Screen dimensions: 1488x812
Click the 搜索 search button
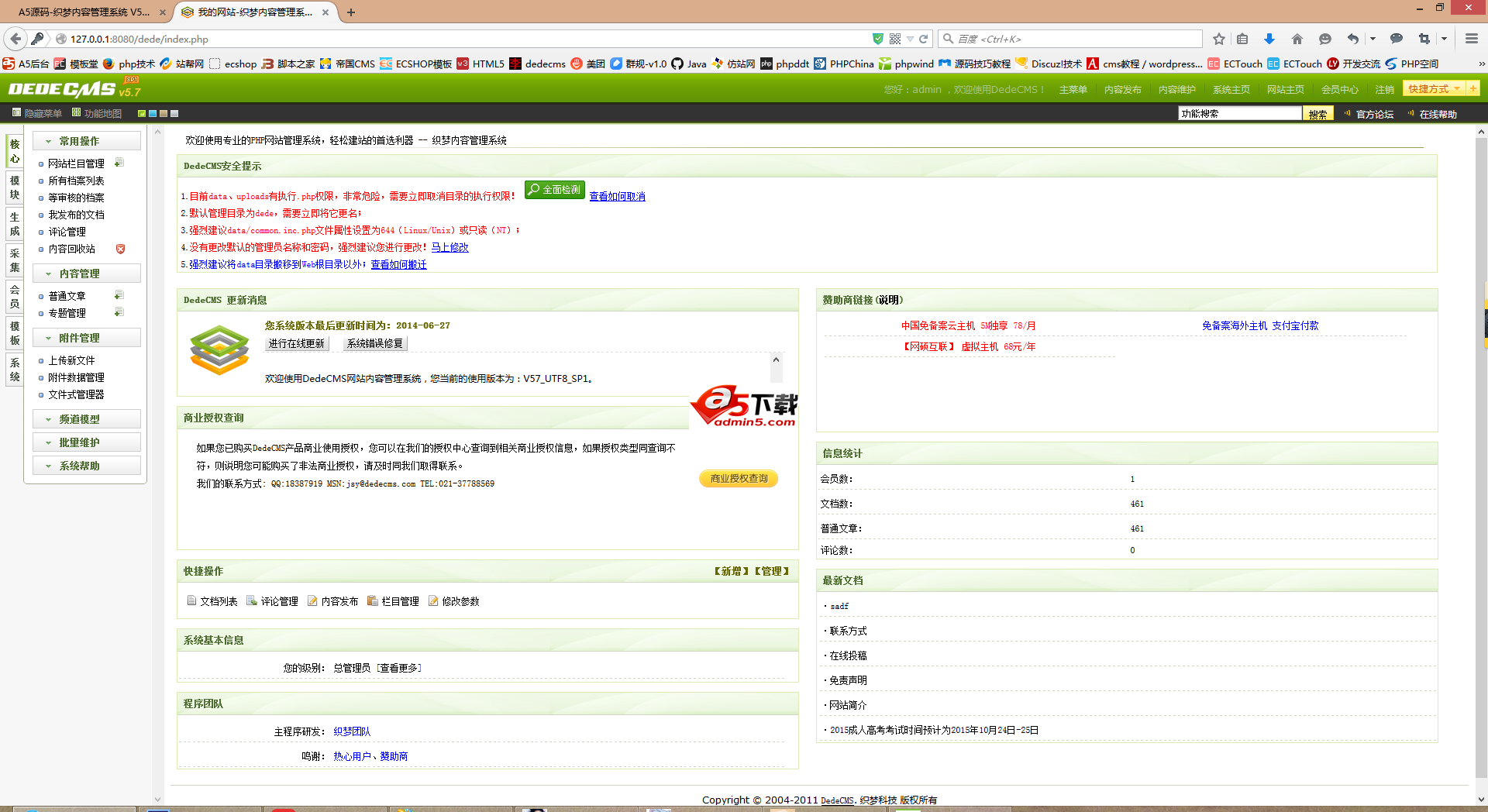coord(1317,114)
